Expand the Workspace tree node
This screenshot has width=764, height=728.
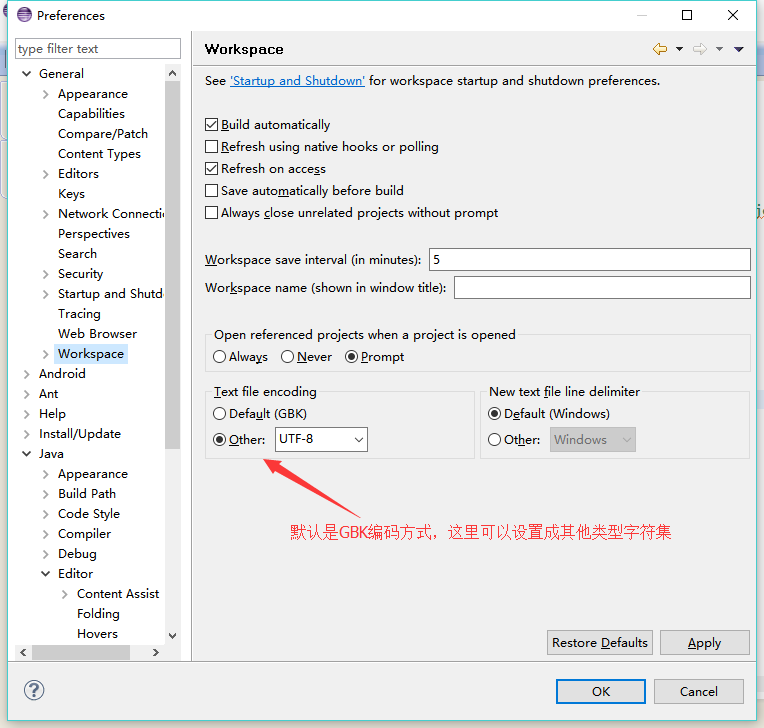[x=46, y=354]
